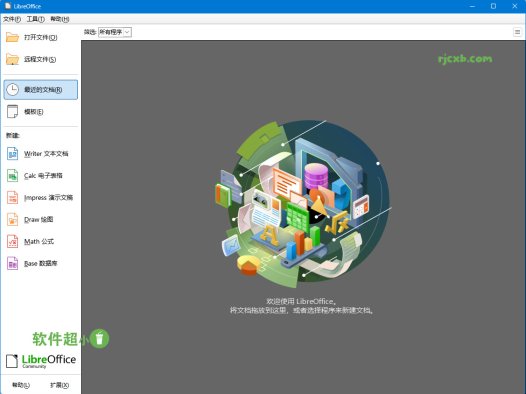
Task: Maximize the LibreOffice window
Action: tap(493, 6)
